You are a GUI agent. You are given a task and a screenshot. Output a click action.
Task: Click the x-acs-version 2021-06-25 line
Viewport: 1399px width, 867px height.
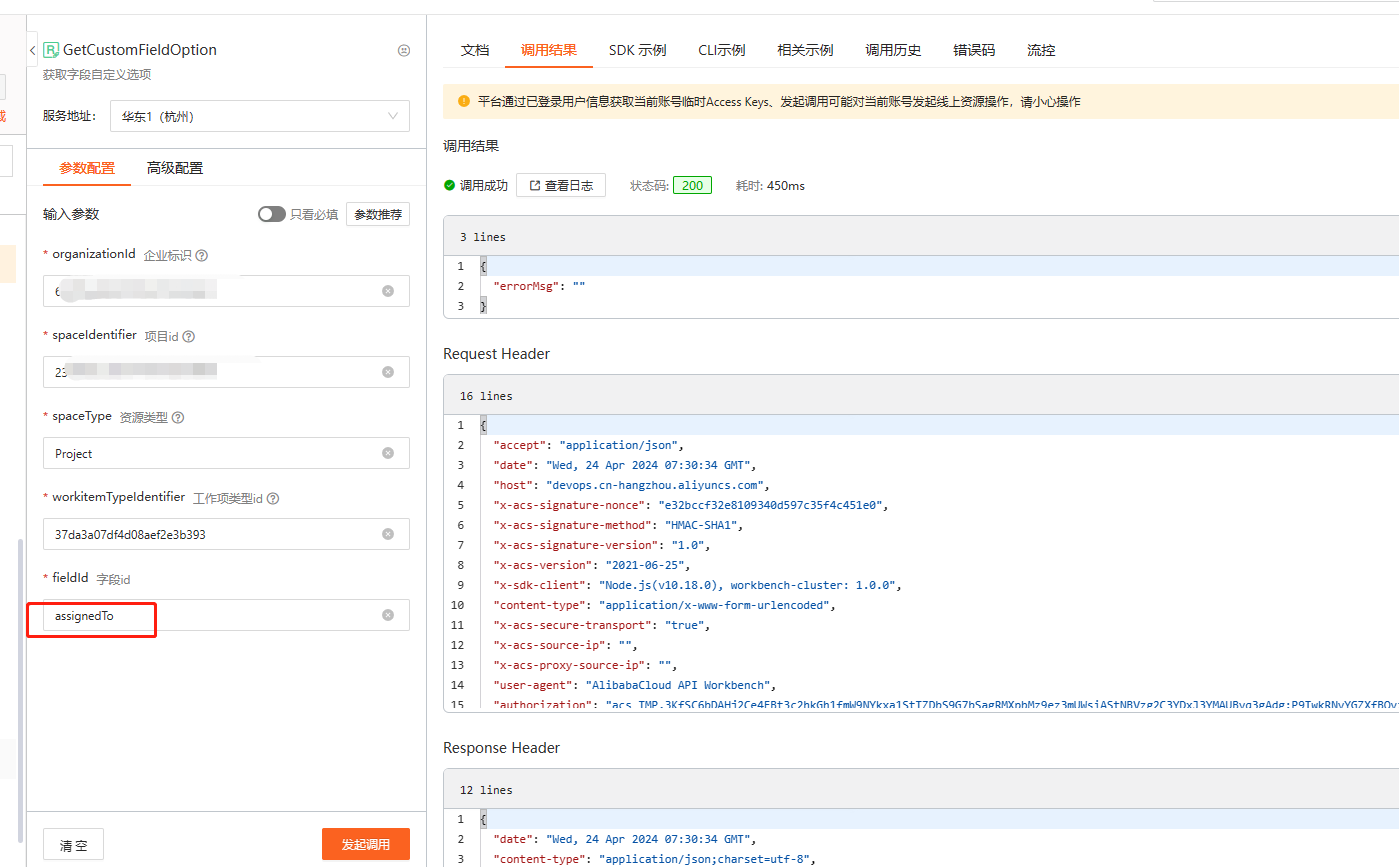click(592, 565)
